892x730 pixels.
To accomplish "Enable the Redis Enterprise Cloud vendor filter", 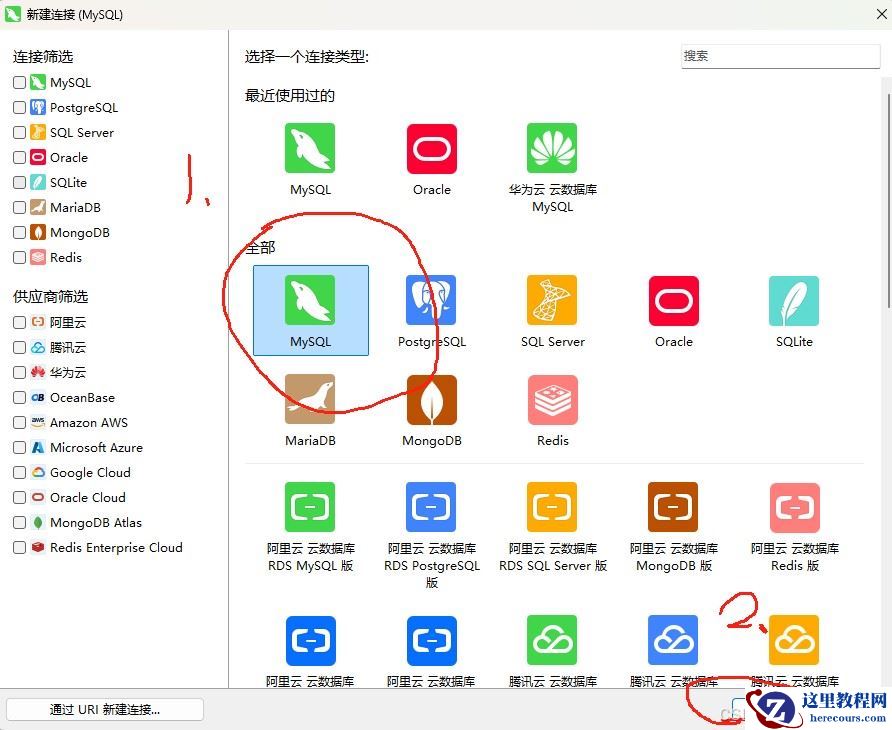I will click(x=19, y=548).
